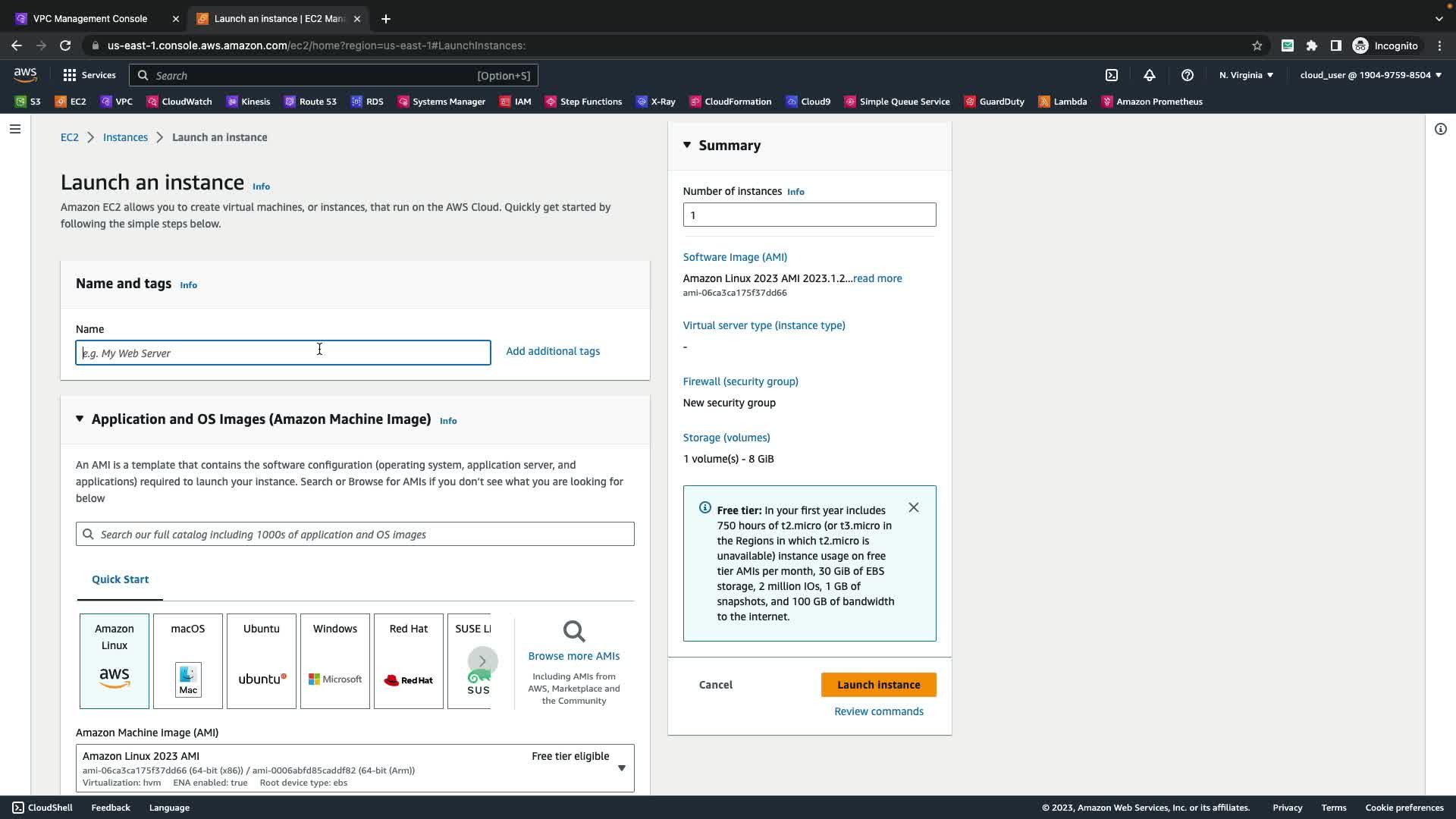The height and width of the screenshot is (819, 1456).
Task: Collapse the Summary panel
Action: tap(687, 145)
